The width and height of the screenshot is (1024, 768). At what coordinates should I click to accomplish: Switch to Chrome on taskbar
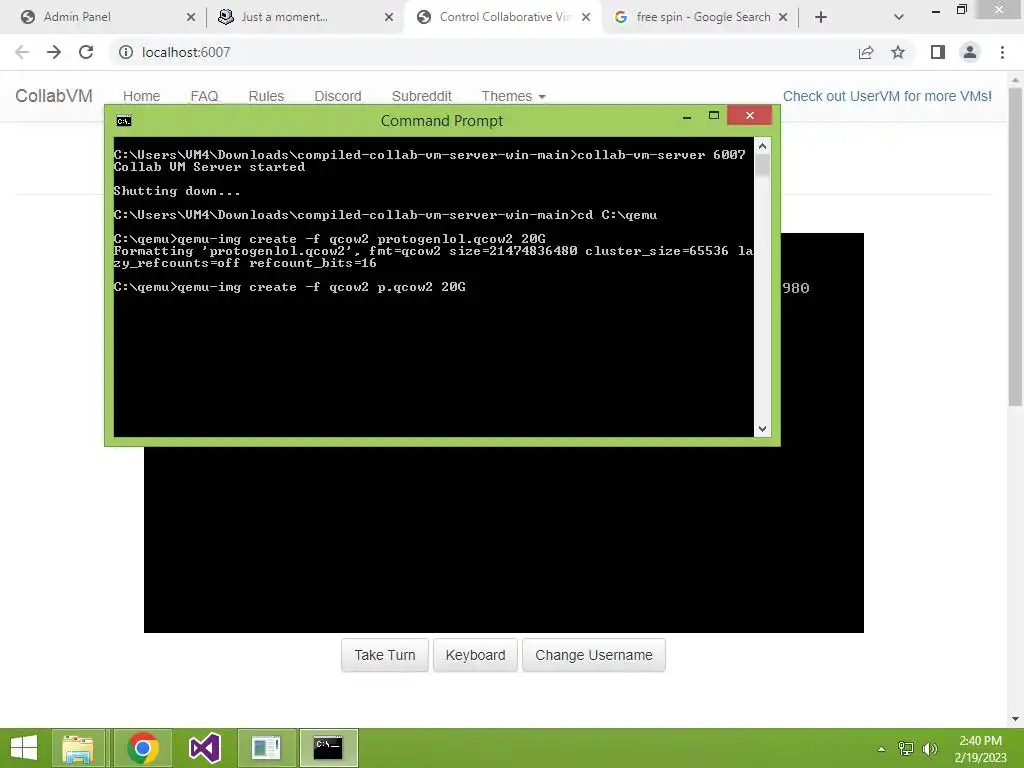pos(142,748)
